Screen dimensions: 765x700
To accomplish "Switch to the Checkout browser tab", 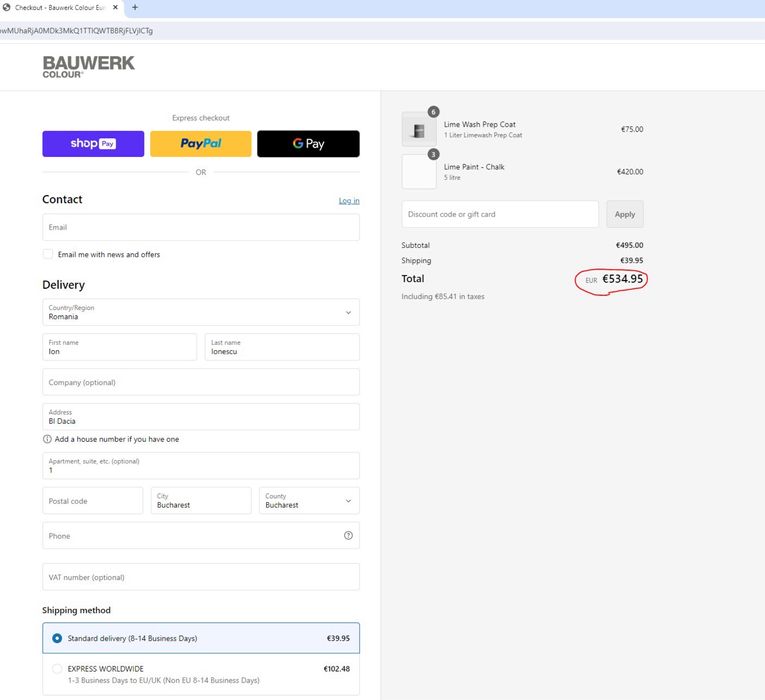I will tap(57, 8).
